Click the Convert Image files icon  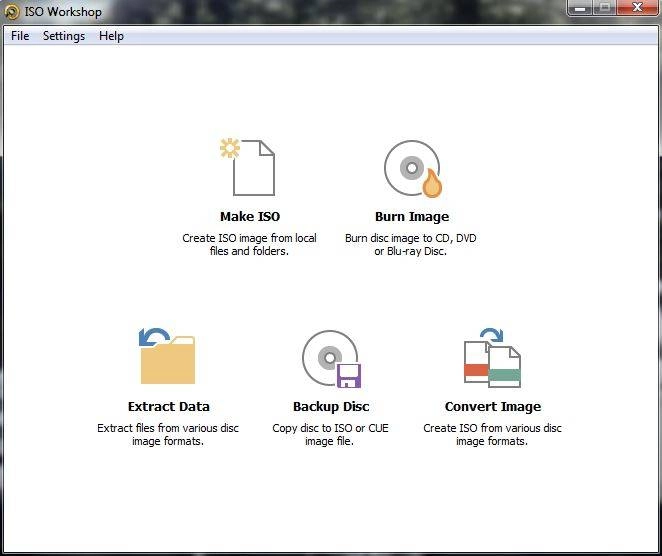[492, 358]
